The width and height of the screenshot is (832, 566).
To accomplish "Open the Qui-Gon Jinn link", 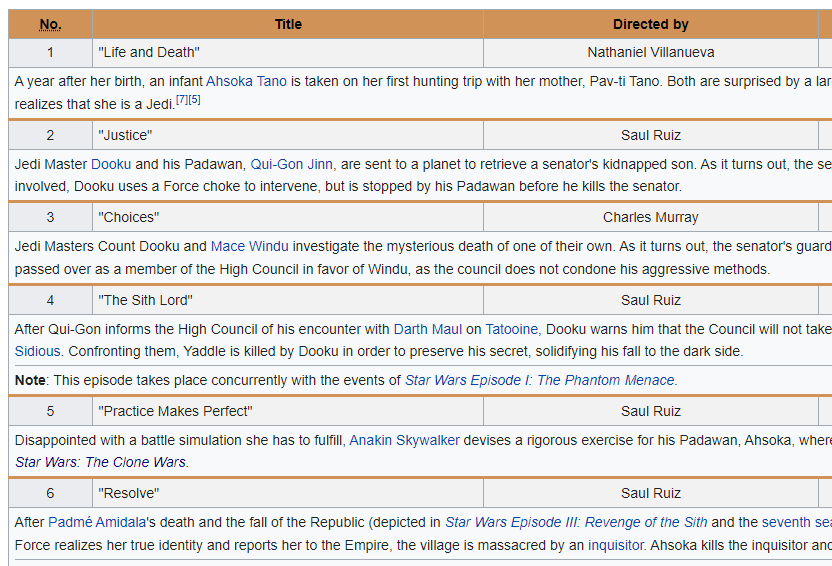I will click(292, 164).
